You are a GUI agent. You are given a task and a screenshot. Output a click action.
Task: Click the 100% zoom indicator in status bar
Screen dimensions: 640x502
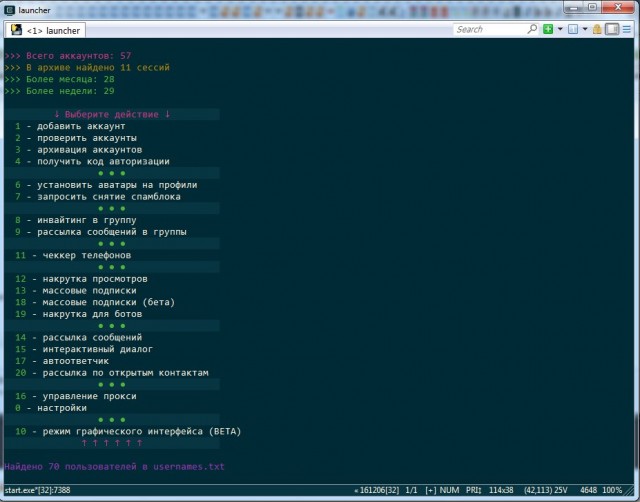(612, 491)
